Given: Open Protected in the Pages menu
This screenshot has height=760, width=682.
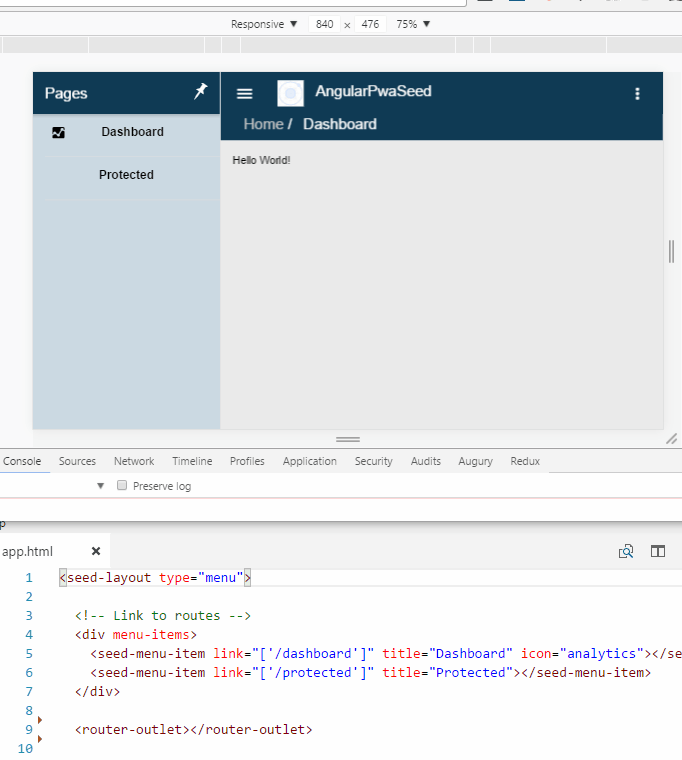Looking at the screenshot, I should pyautogui.click(x=126, y=174).
